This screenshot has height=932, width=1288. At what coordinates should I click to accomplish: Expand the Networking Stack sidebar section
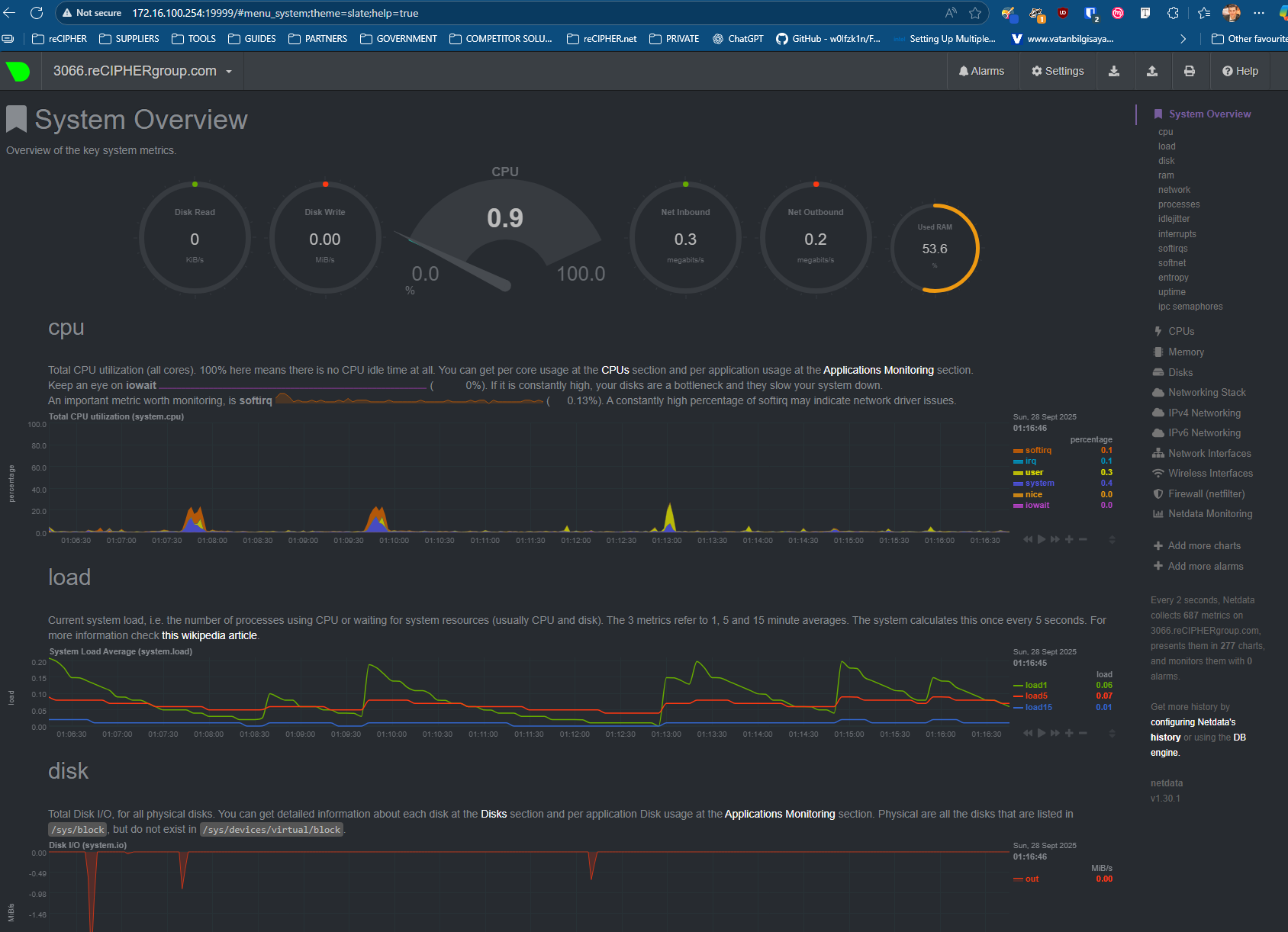[1206, 392]
